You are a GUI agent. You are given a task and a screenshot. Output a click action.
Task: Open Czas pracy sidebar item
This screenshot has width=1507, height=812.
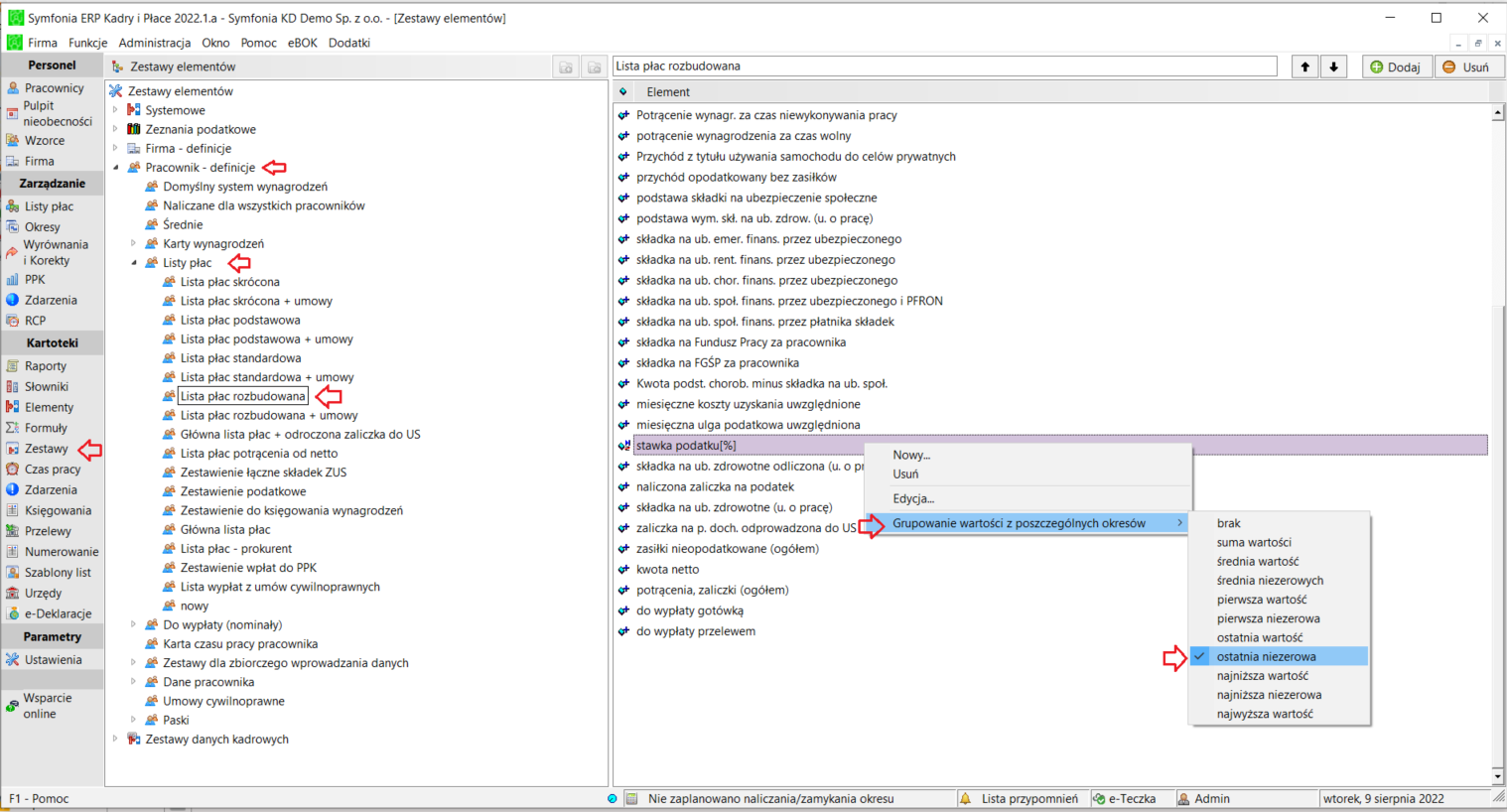click(53, 470)
